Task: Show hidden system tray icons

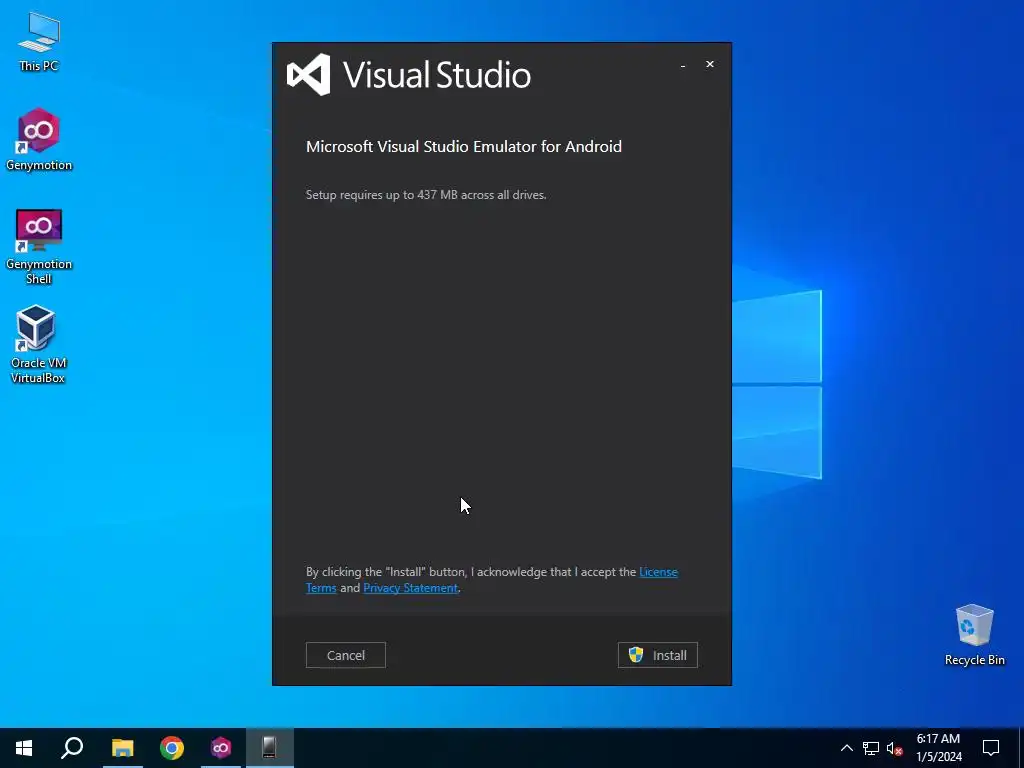Action: coord(846,748)
